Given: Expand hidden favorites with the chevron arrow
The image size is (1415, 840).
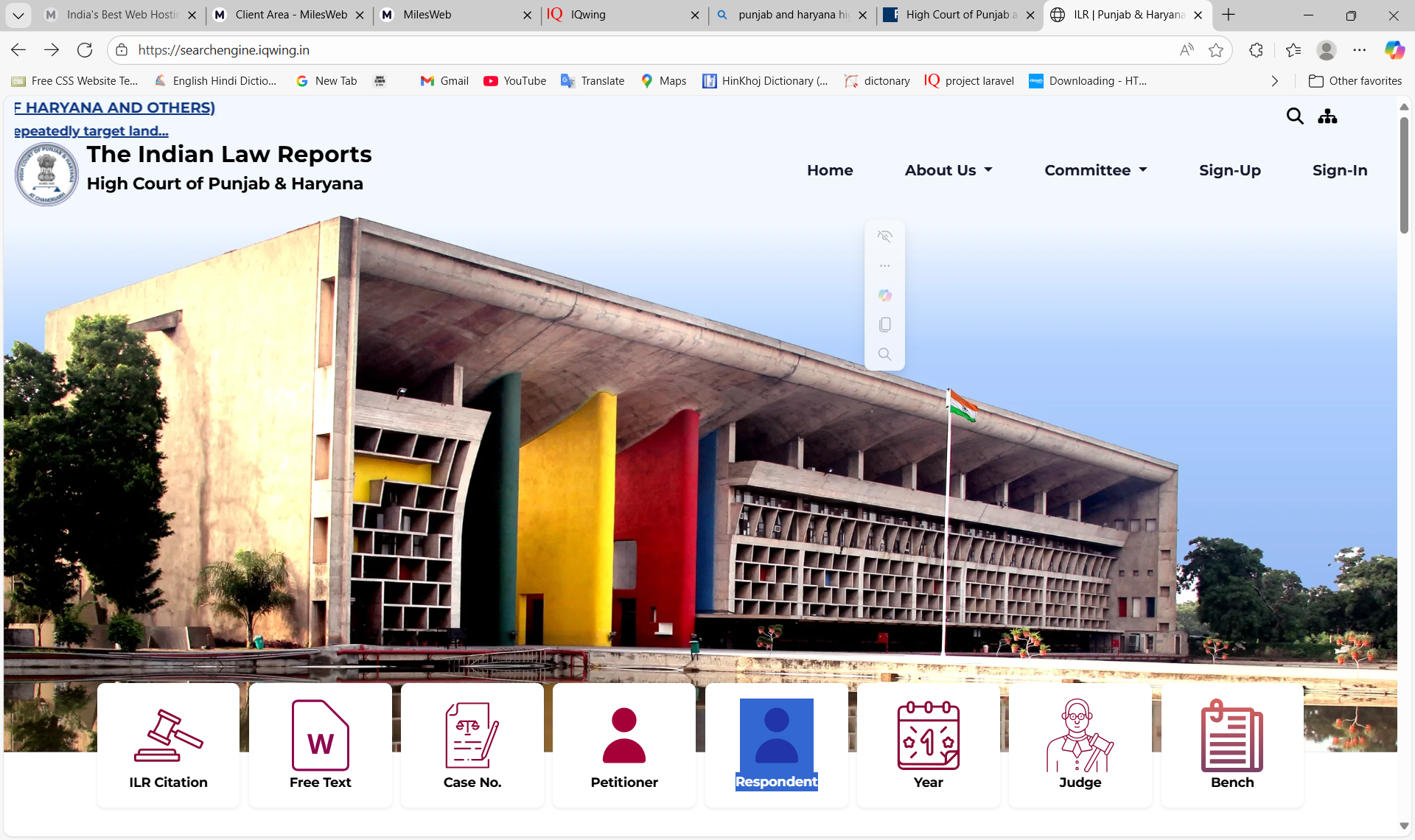Looking at the screenshot, I should point(1276,81).
